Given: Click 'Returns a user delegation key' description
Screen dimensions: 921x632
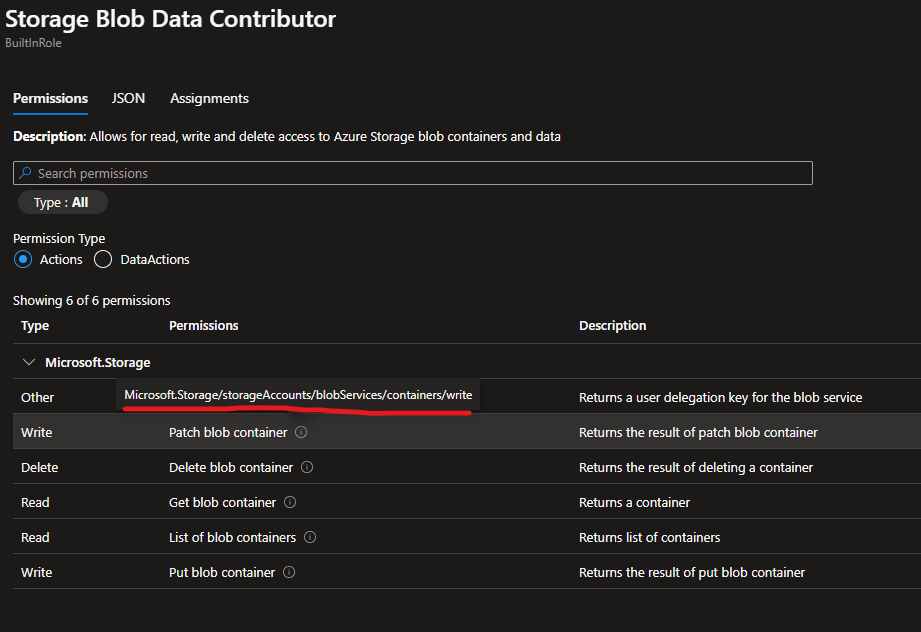Looking at the screenshot, I should click(x=720, y=398).
